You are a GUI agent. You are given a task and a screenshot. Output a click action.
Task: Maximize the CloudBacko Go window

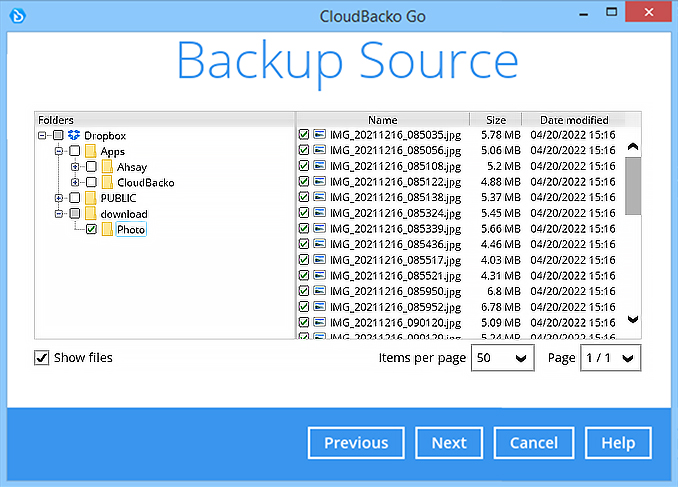pos(611,12)
